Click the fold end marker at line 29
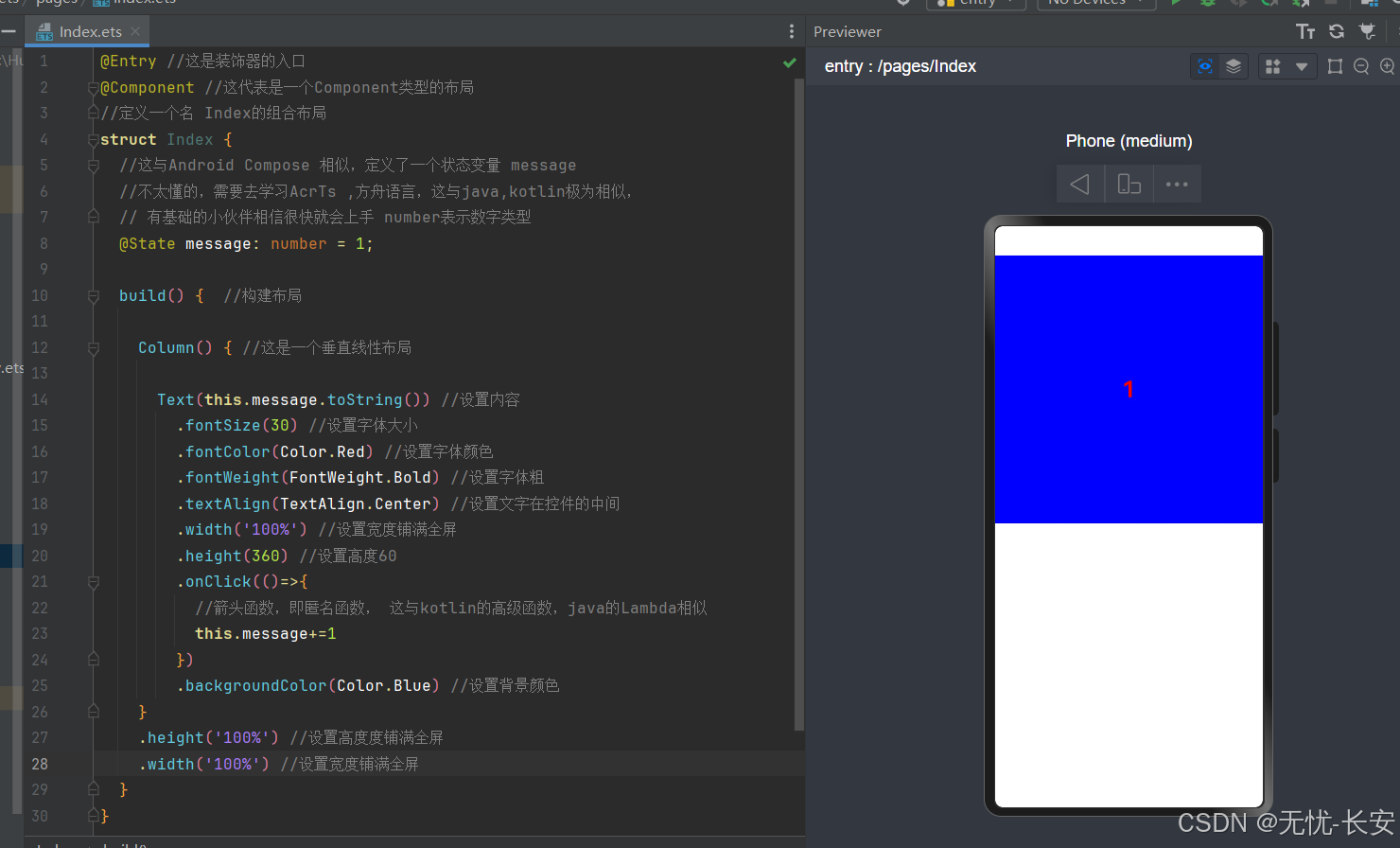Image resolution: width=1400 pixels, height=848 pixels. coord(93,789)
